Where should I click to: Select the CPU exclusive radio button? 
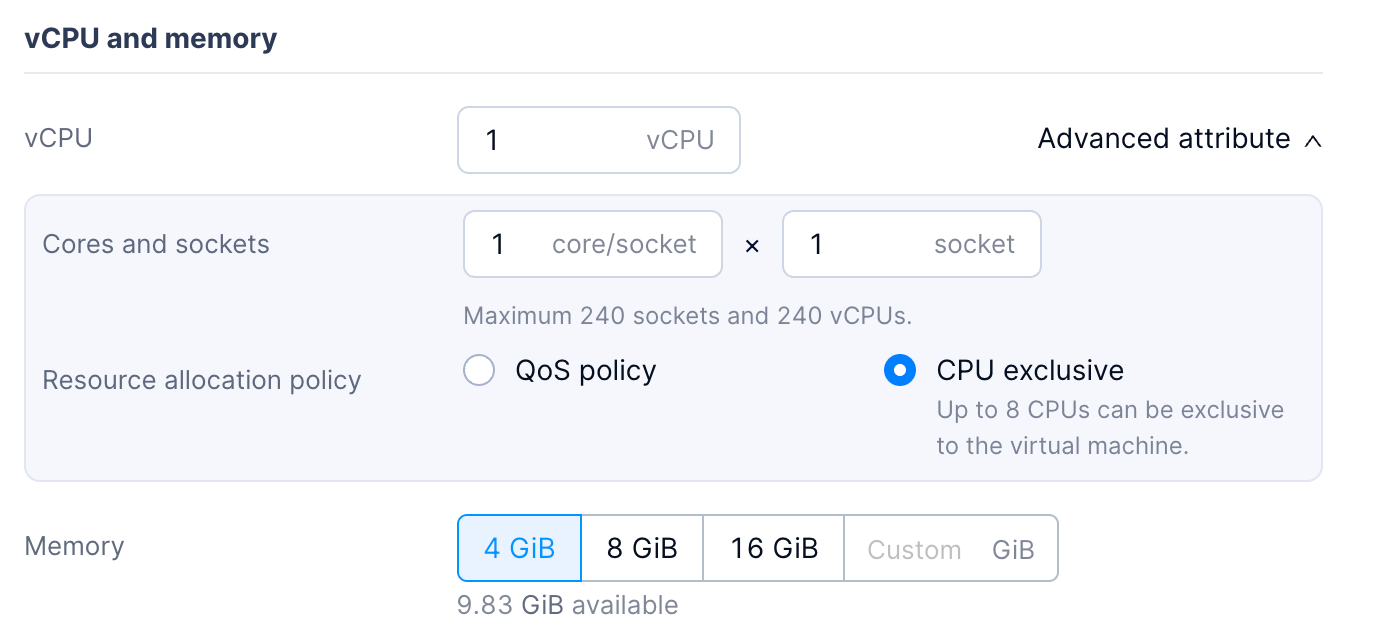click(900, 371)
